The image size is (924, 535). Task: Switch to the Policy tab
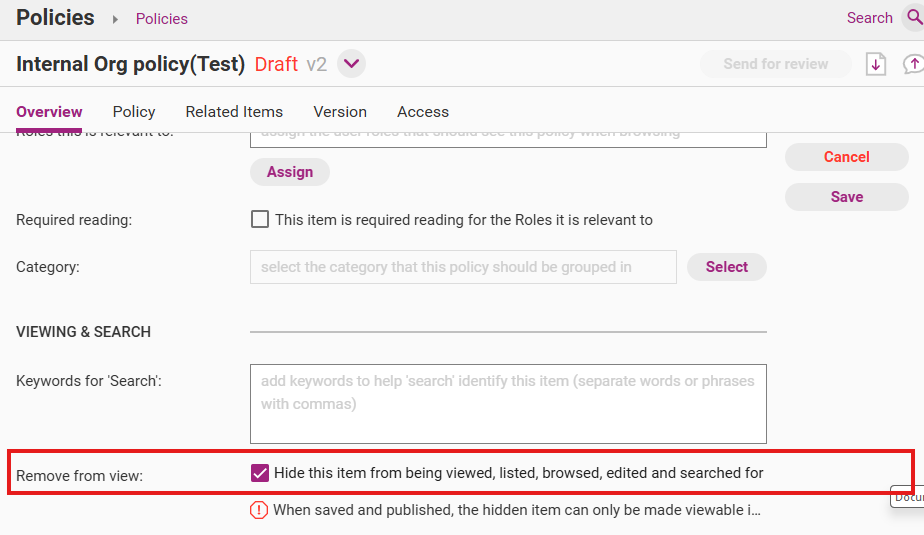(x=134, y=112)
